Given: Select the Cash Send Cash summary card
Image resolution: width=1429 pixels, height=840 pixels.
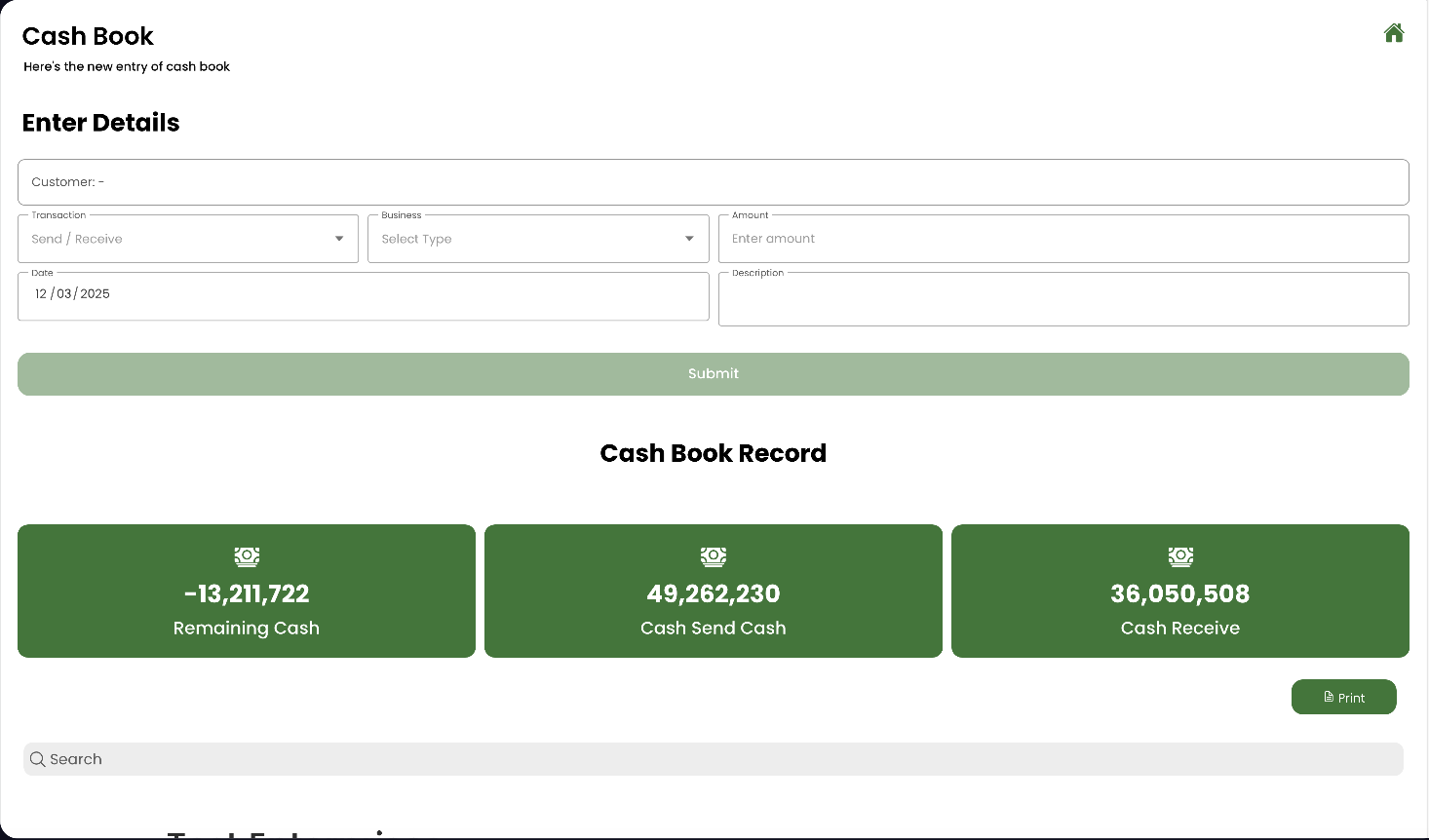Looking at the screenshot, I should (713, 591).
